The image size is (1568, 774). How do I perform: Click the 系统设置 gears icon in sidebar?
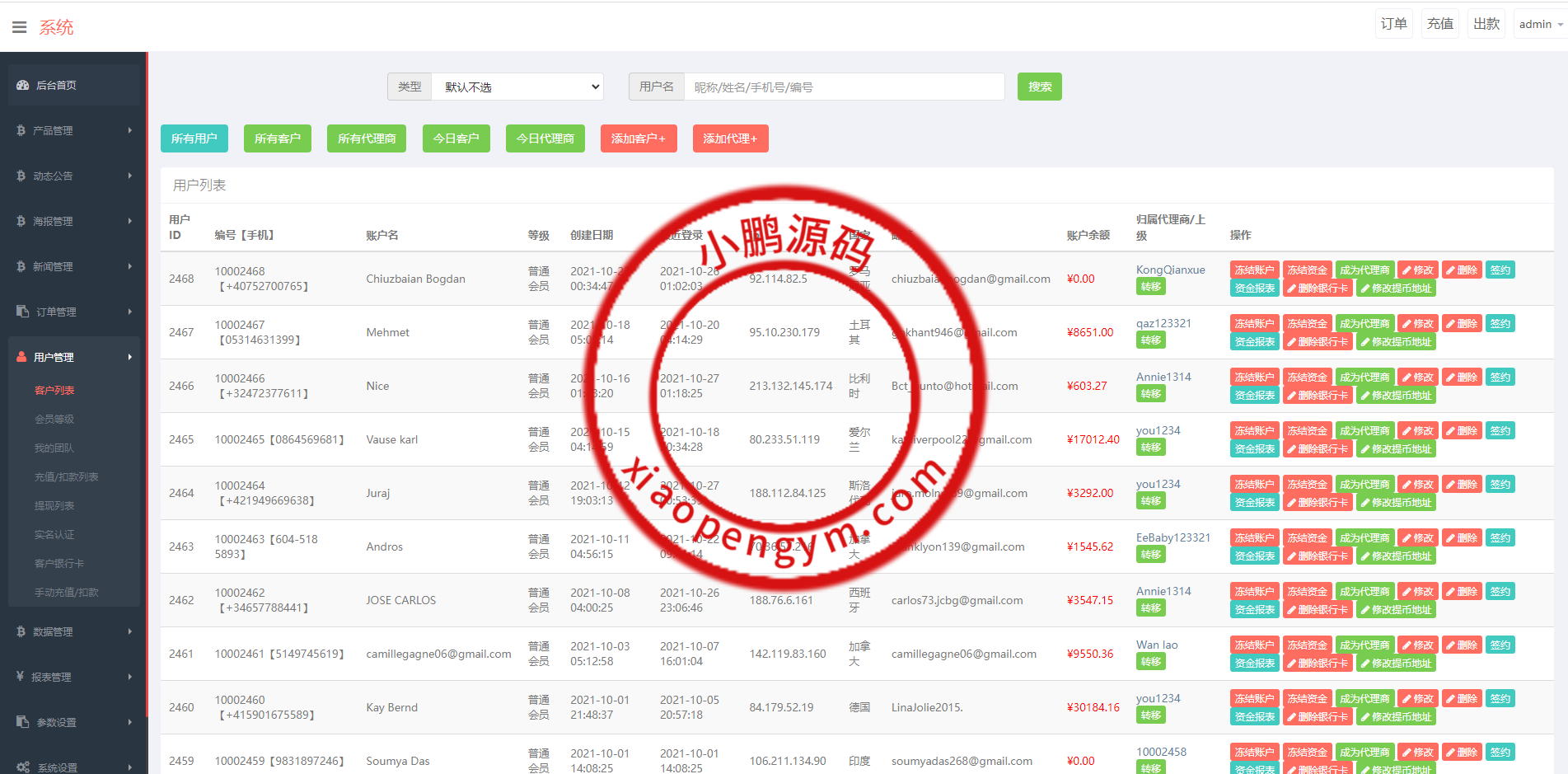click(x=22, y=767)
